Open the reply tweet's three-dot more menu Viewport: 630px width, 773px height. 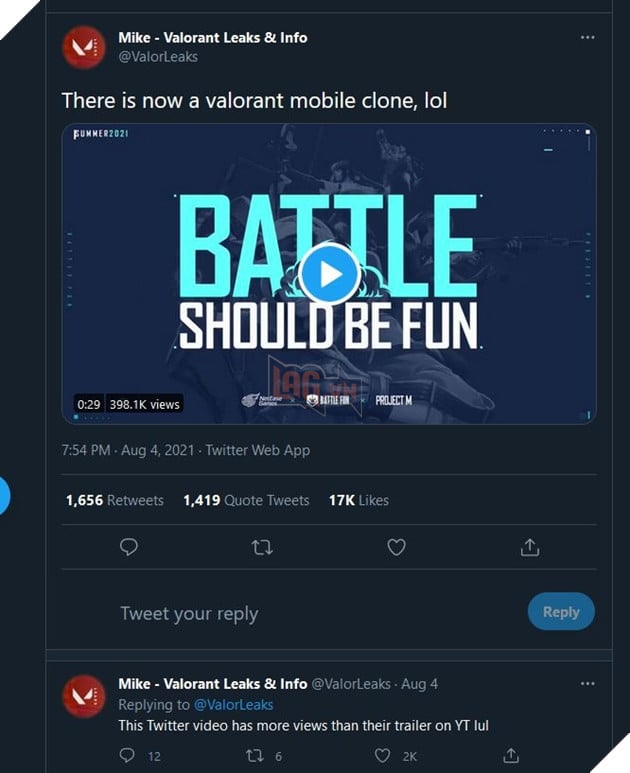tap(587, 684)
